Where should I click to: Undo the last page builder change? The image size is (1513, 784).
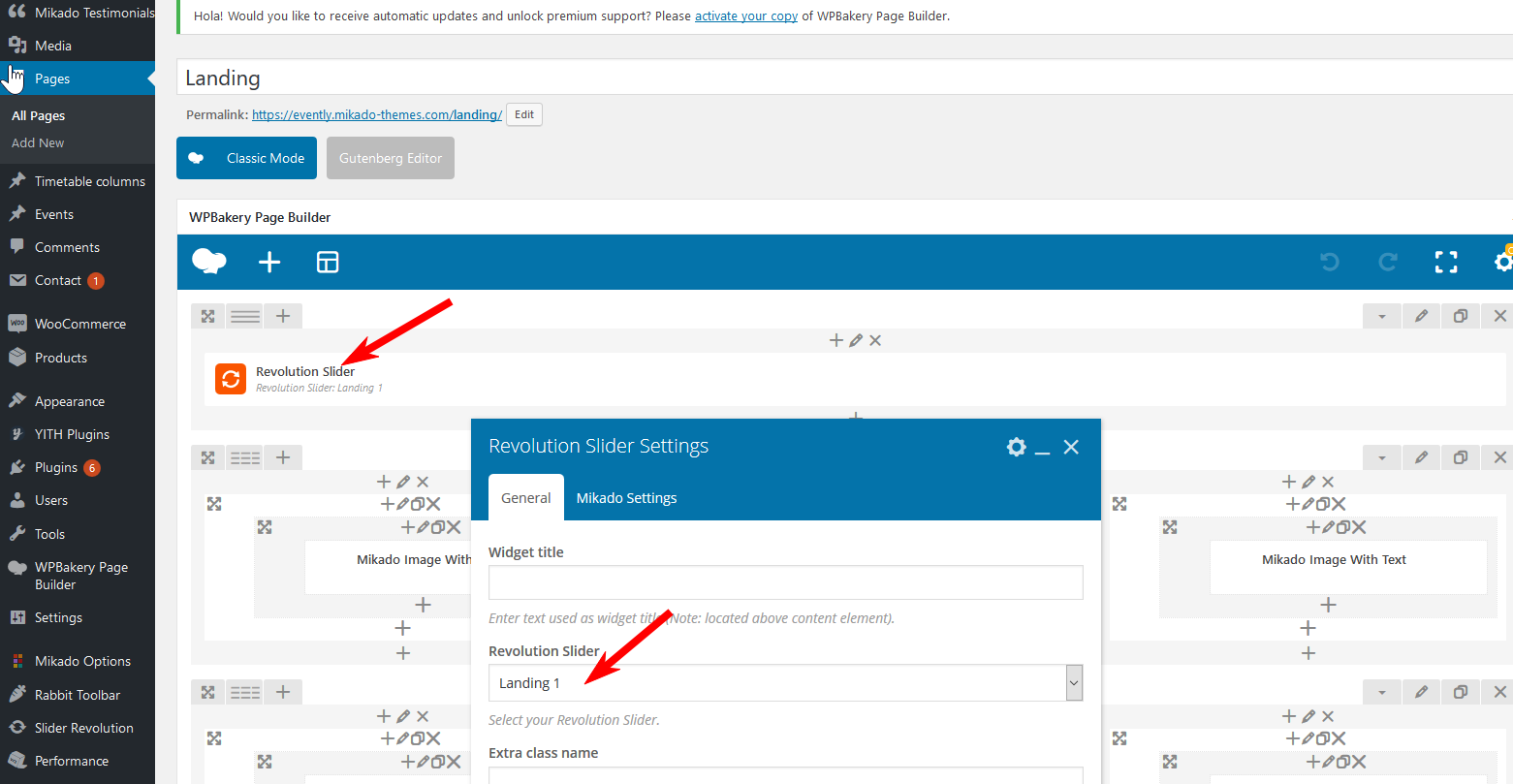pyautogui.click(x=1330, y=262)
